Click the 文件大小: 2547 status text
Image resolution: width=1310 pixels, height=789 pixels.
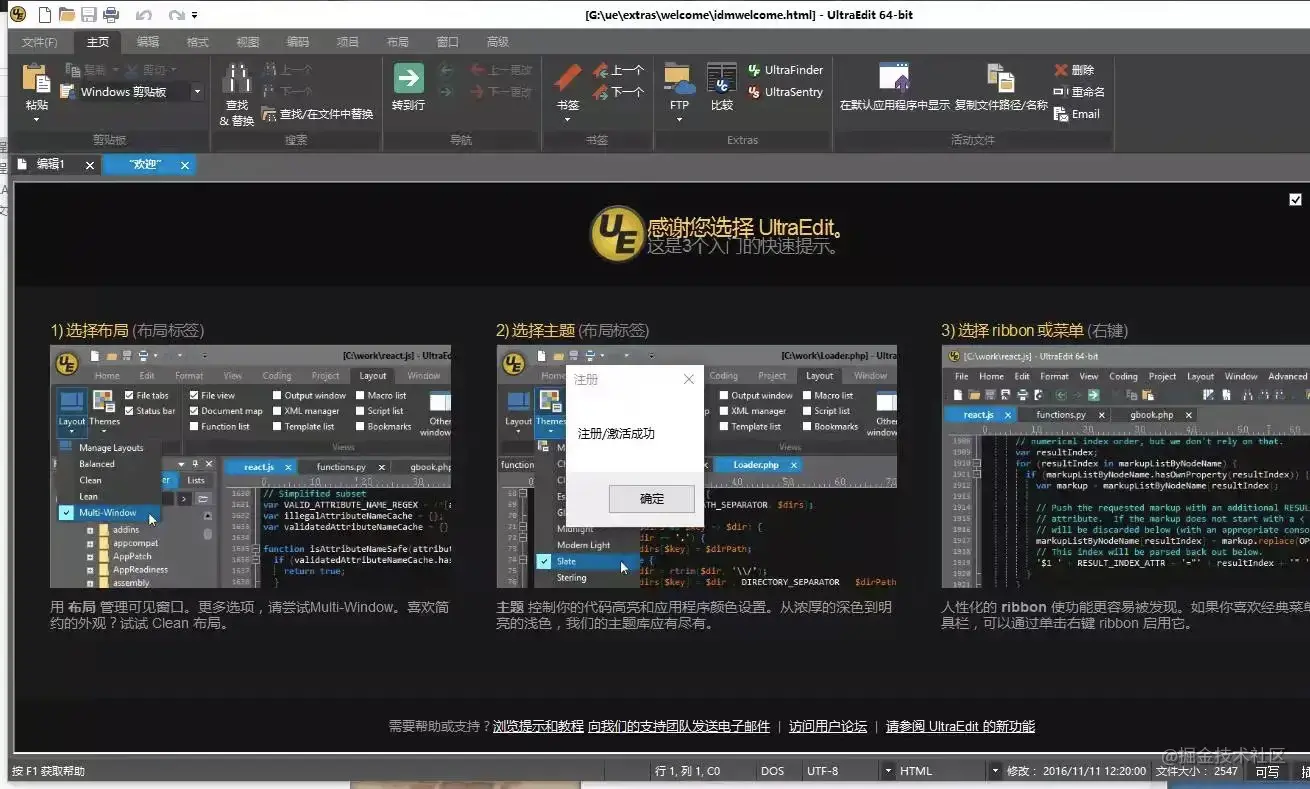pyautogui.click(x=1197, y=771)
